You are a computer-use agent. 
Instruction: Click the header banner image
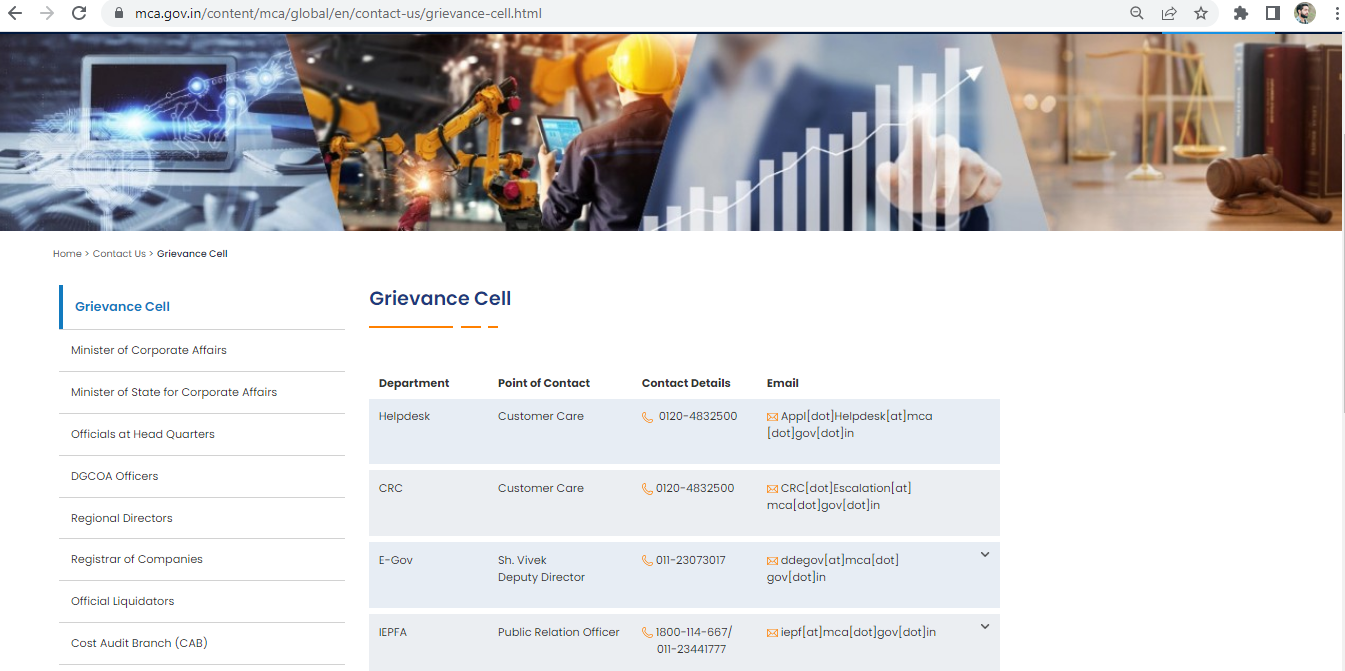[x=670, y=131]
